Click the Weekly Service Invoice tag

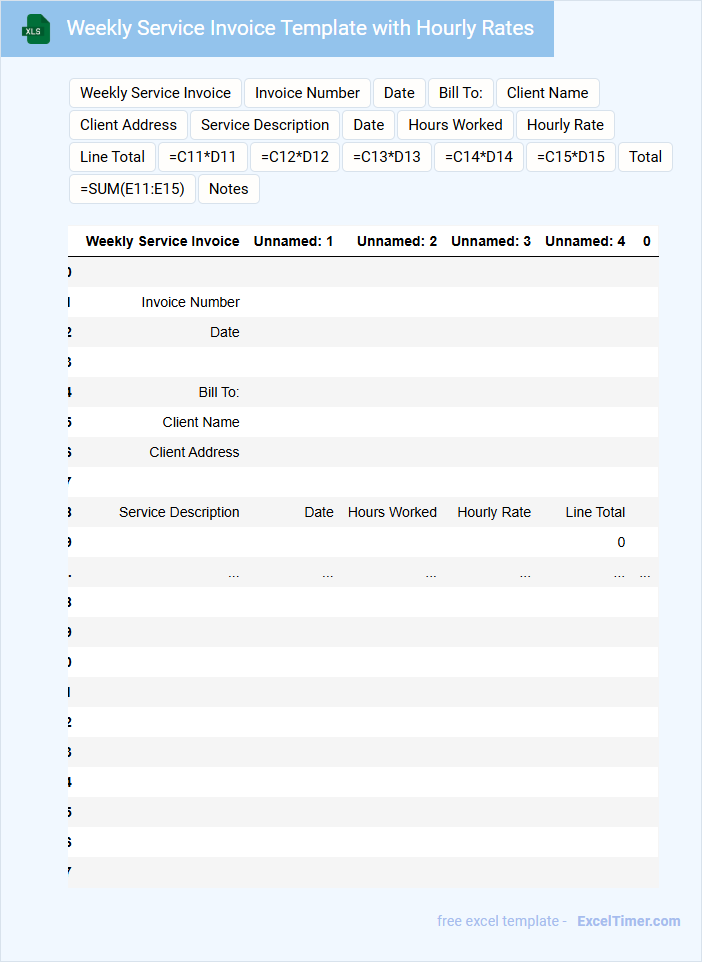point(155,93)
